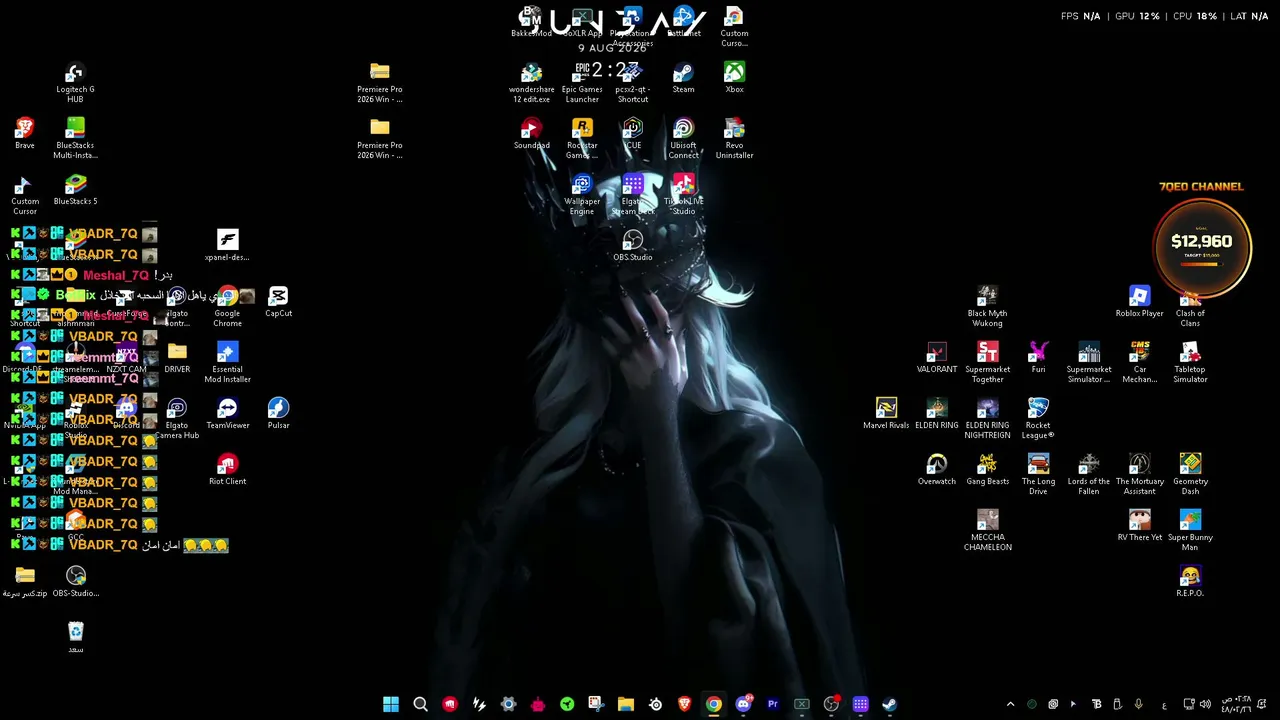Open taskbar Search

tap(420, 704)
